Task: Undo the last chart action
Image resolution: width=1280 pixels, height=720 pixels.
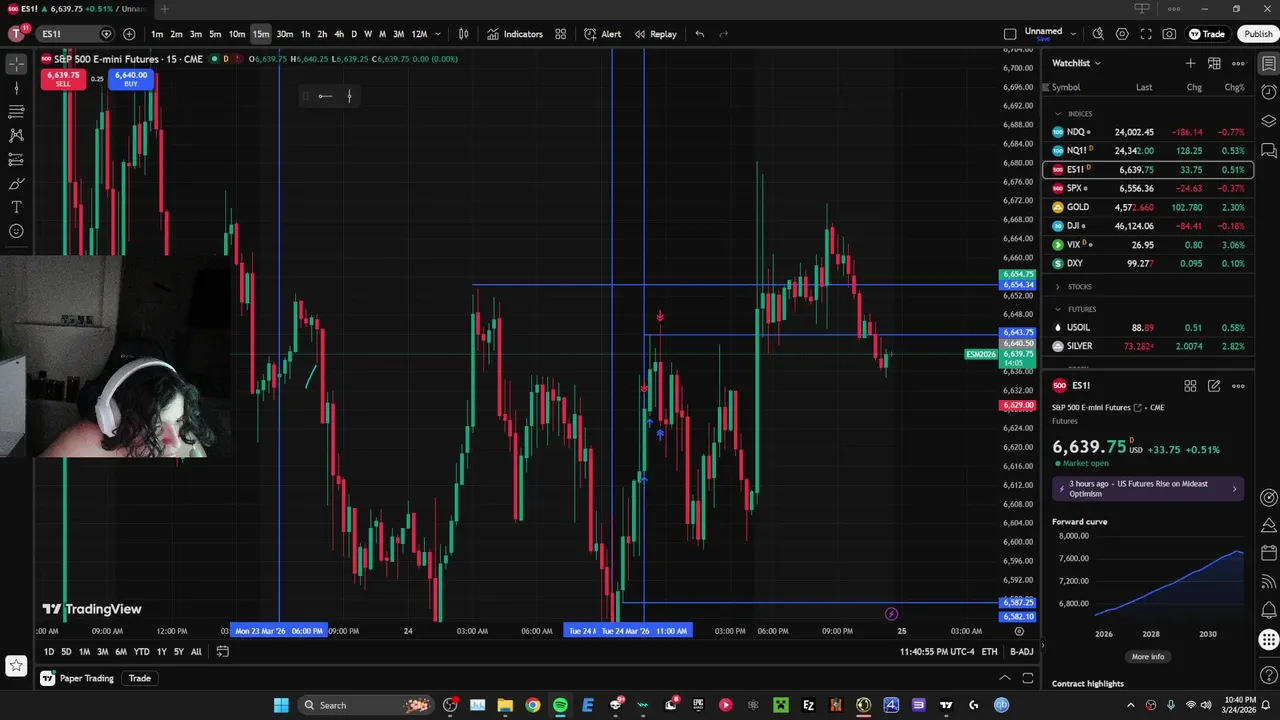Action: pyautogui.click(x=700, y=34)
